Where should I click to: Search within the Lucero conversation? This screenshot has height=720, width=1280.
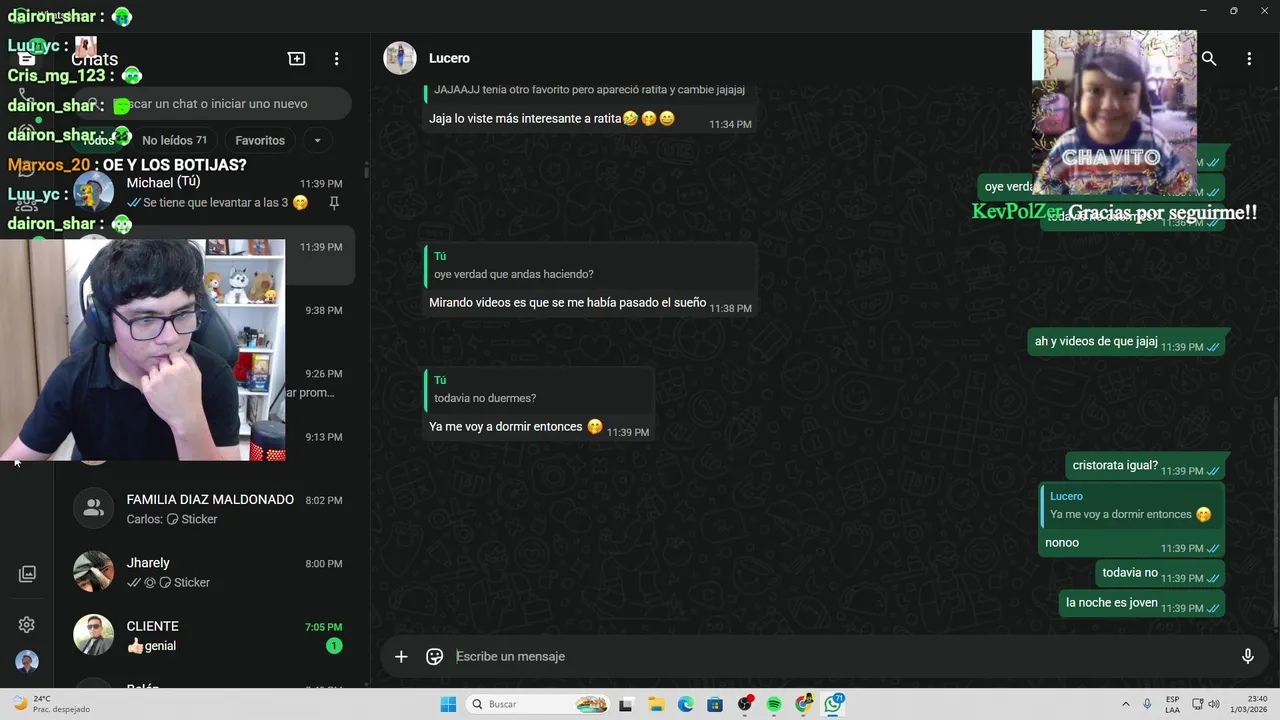pos(1209,59)
